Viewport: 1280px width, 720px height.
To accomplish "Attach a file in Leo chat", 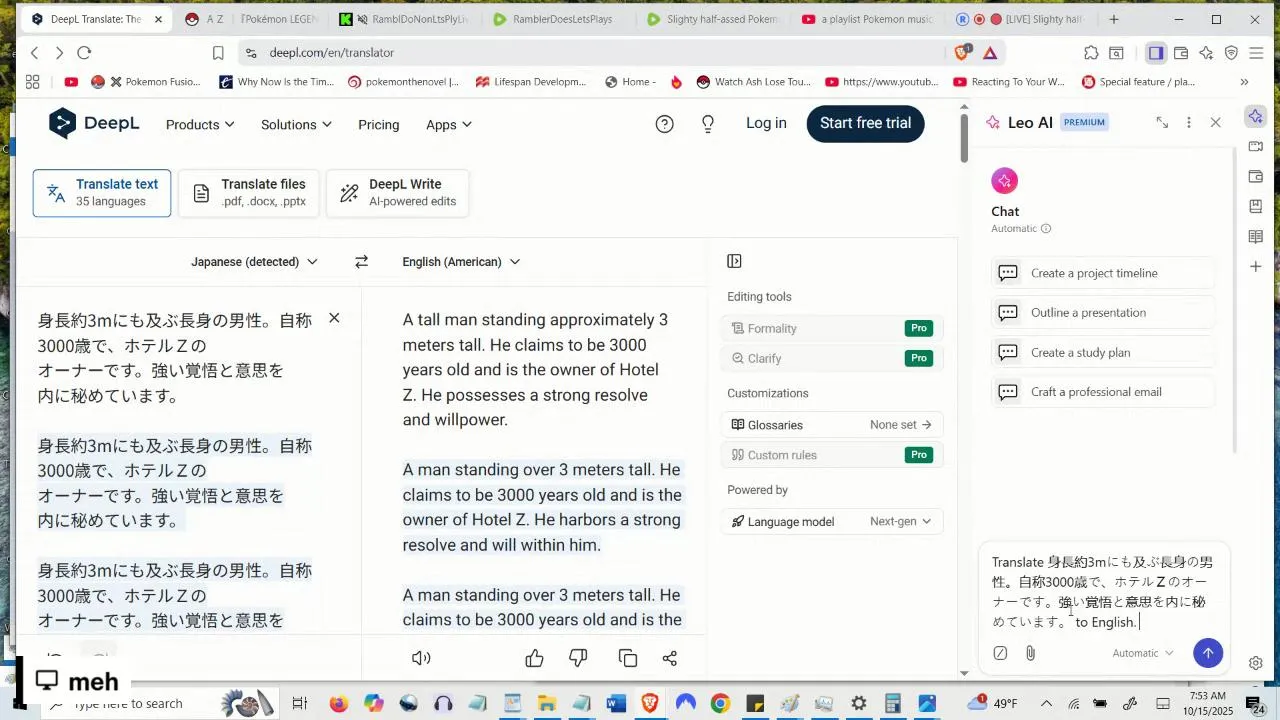I will tap(1030, 653).
